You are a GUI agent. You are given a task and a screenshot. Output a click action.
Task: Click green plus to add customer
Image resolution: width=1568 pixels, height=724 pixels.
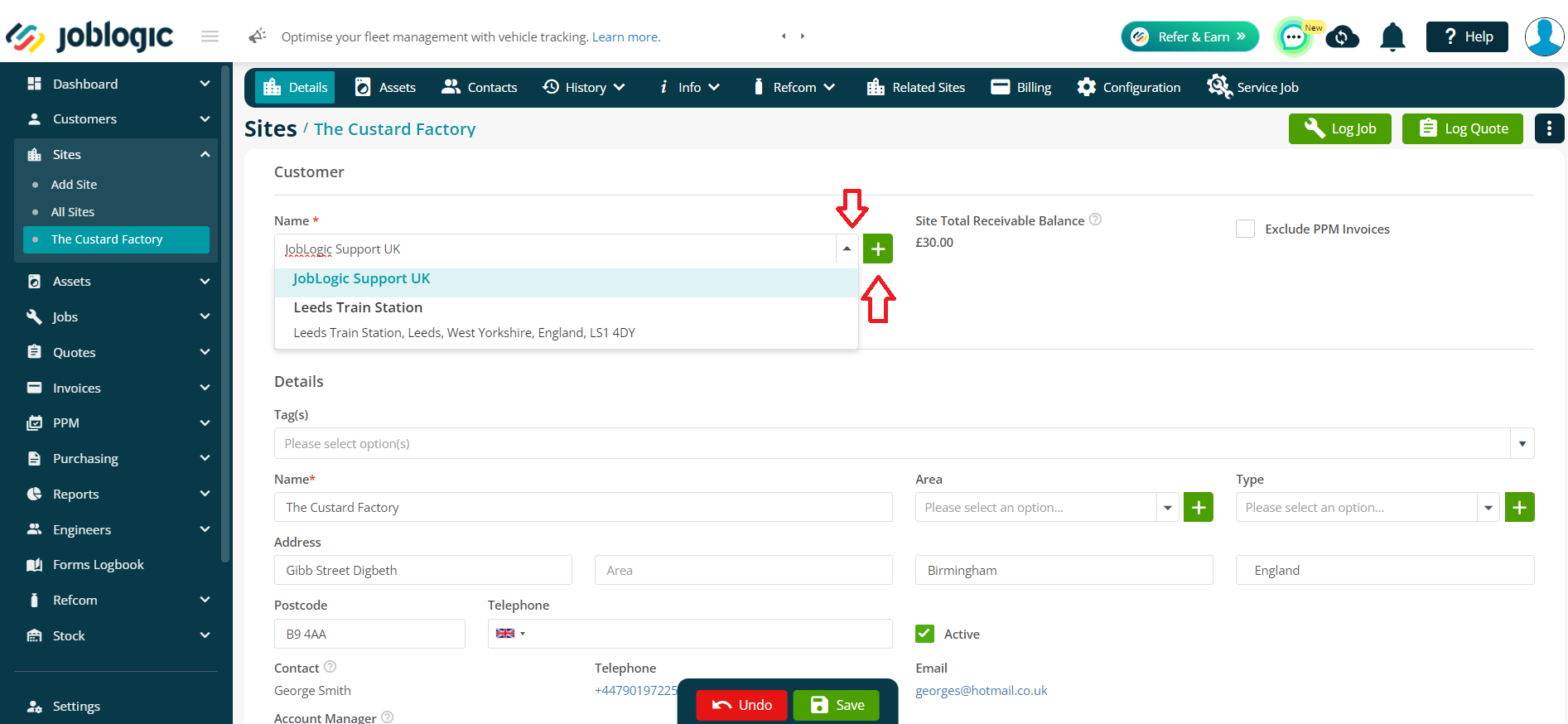click(878, 249)
